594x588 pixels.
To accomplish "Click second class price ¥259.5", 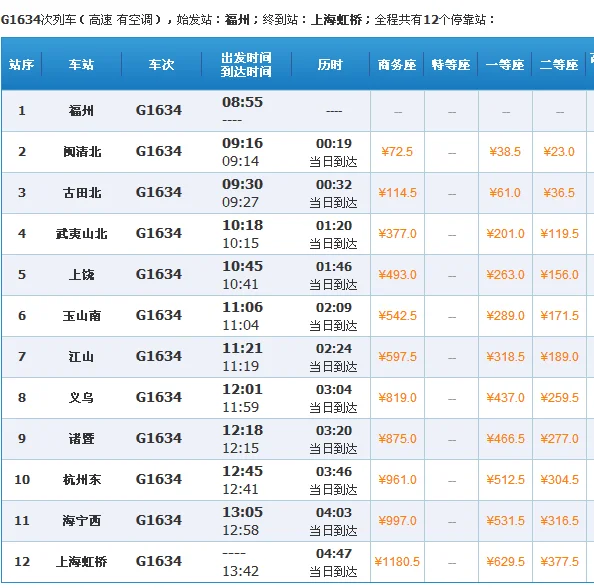I will point(560,397).
